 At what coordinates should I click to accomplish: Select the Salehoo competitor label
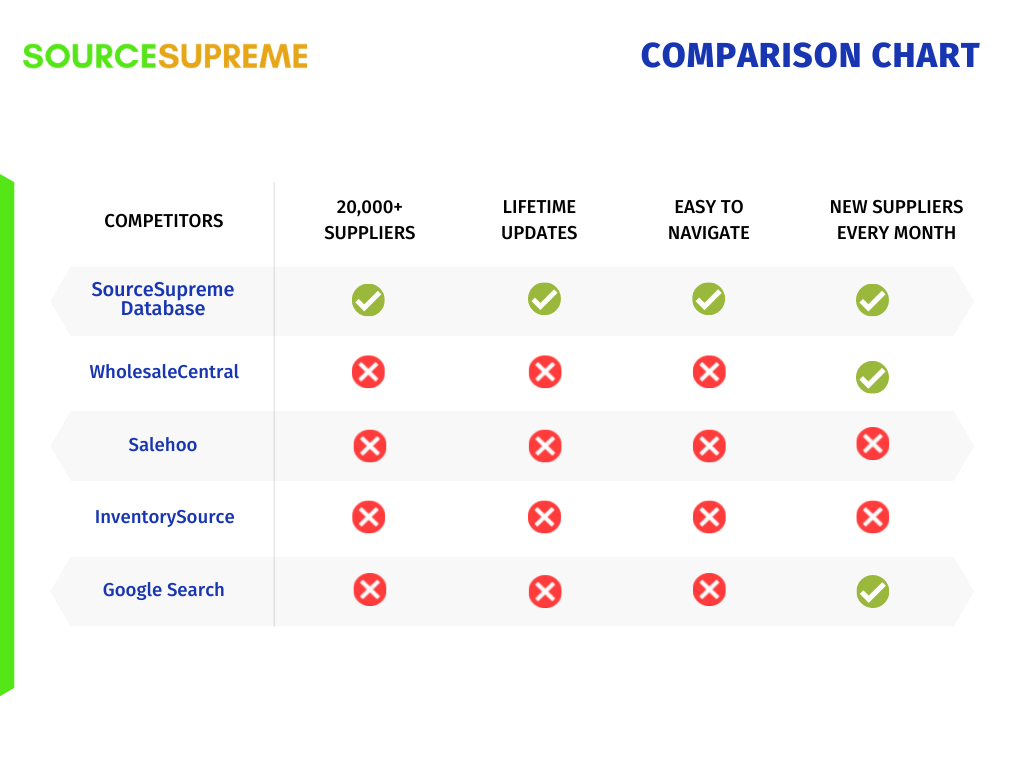[163, 445]
